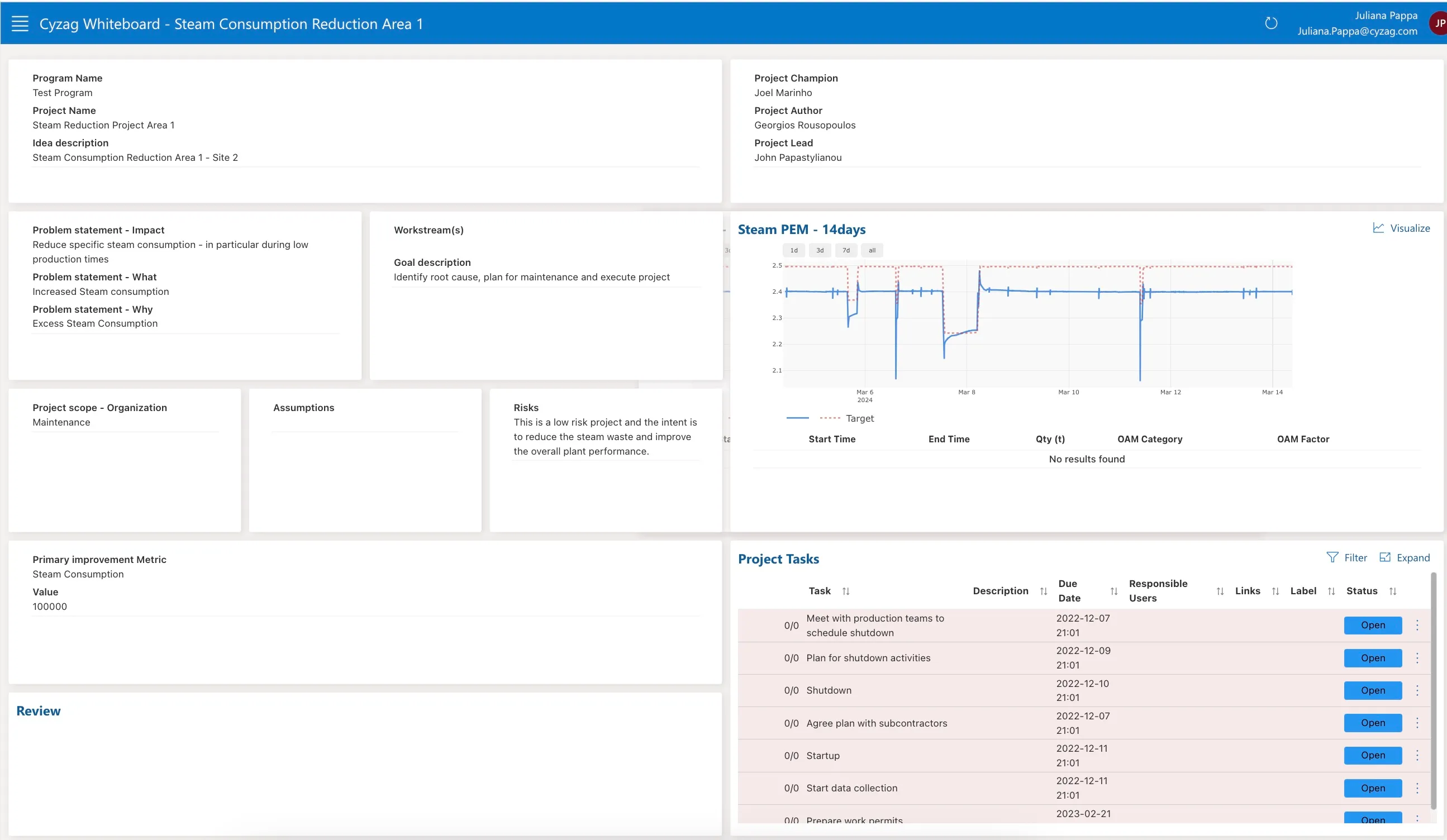Sort tasks by Label column
Screen dimensions: 1447x840
tap(1331, 591)
